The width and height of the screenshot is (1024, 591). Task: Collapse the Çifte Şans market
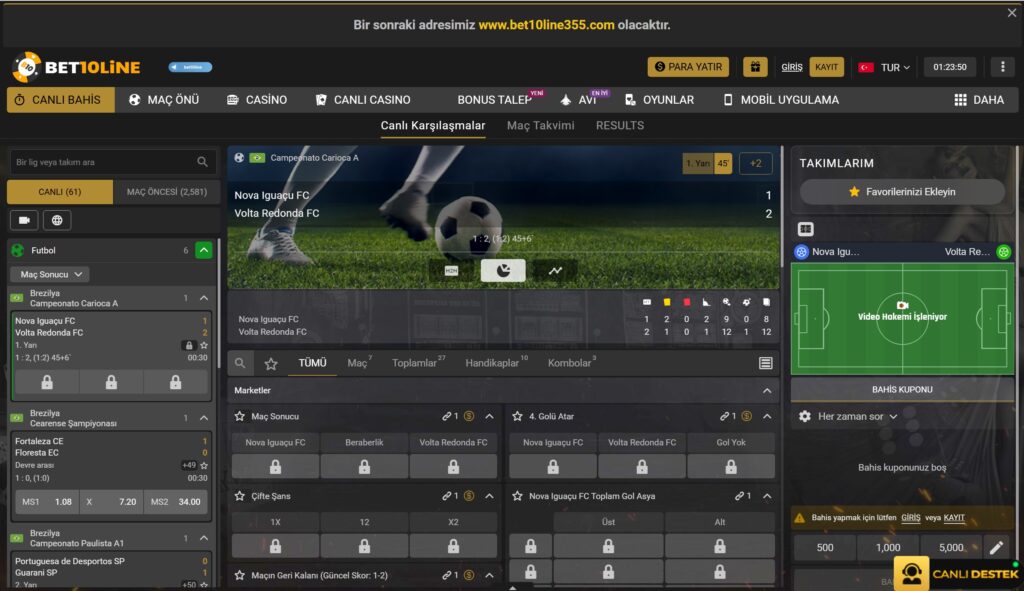click(489, 496)
